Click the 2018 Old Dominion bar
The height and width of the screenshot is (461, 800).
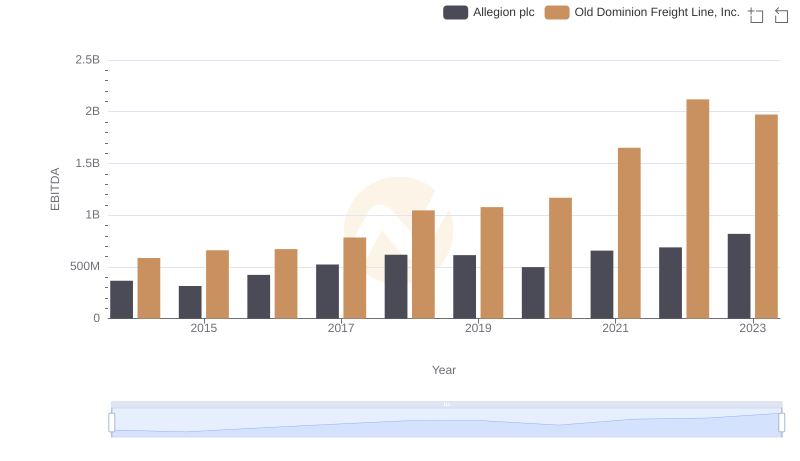point(423,265)
